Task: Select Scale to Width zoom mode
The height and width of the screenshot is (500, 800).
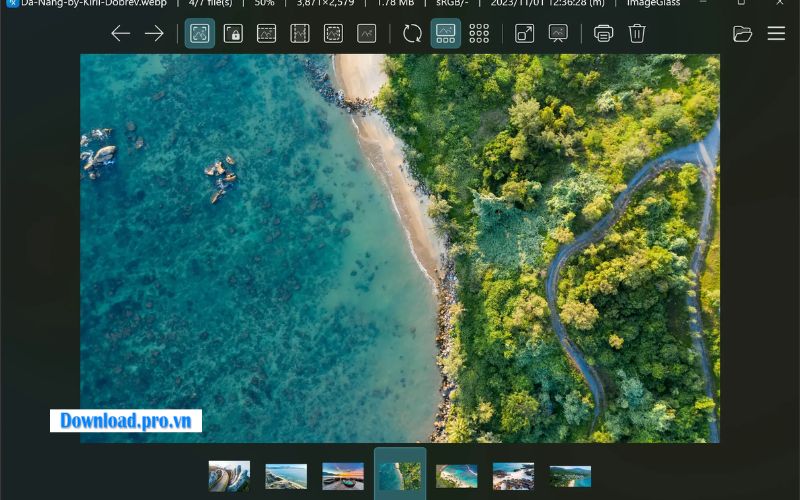Action: click(266, 34)
